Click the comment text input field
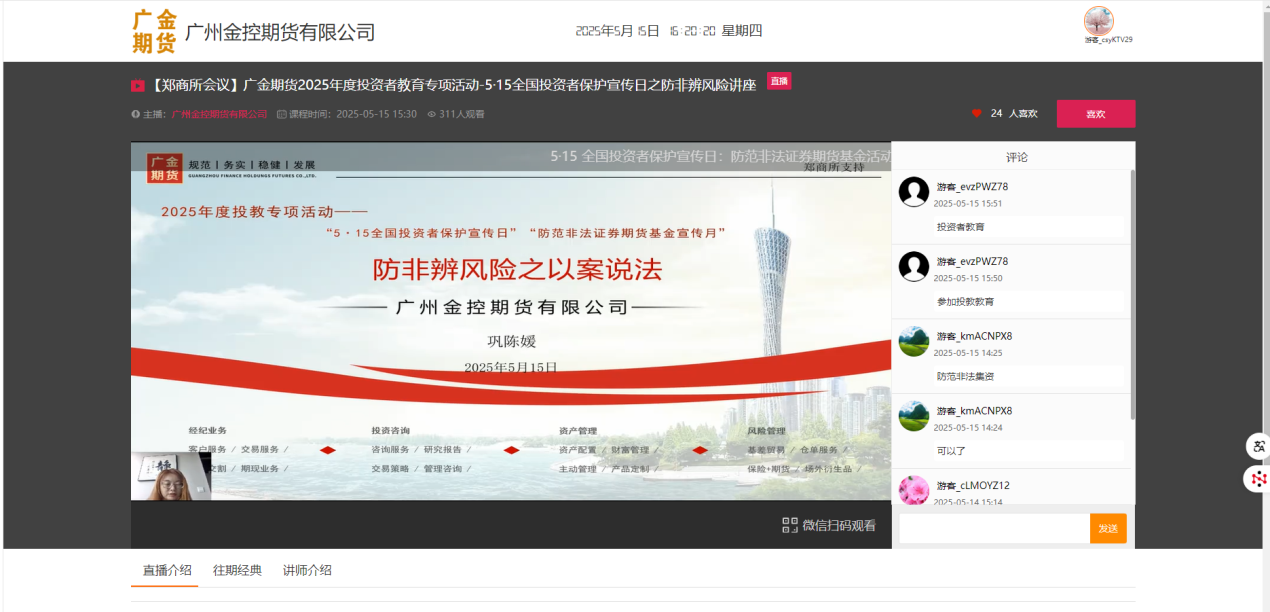 click(x=993, y=528)
